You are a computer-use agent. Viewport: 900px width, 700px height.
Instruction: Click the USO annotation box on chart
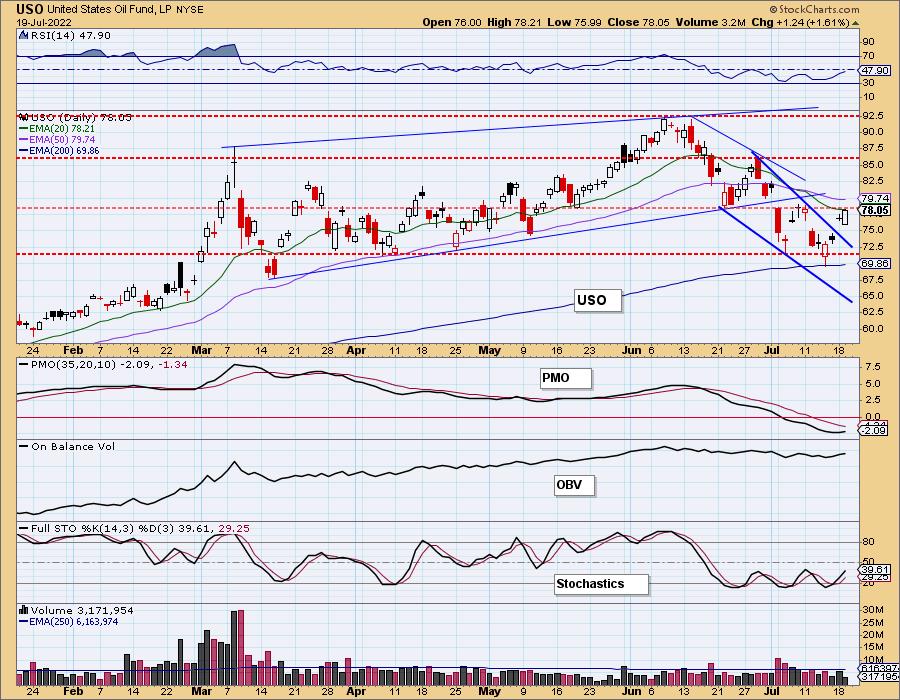(598, 300)
